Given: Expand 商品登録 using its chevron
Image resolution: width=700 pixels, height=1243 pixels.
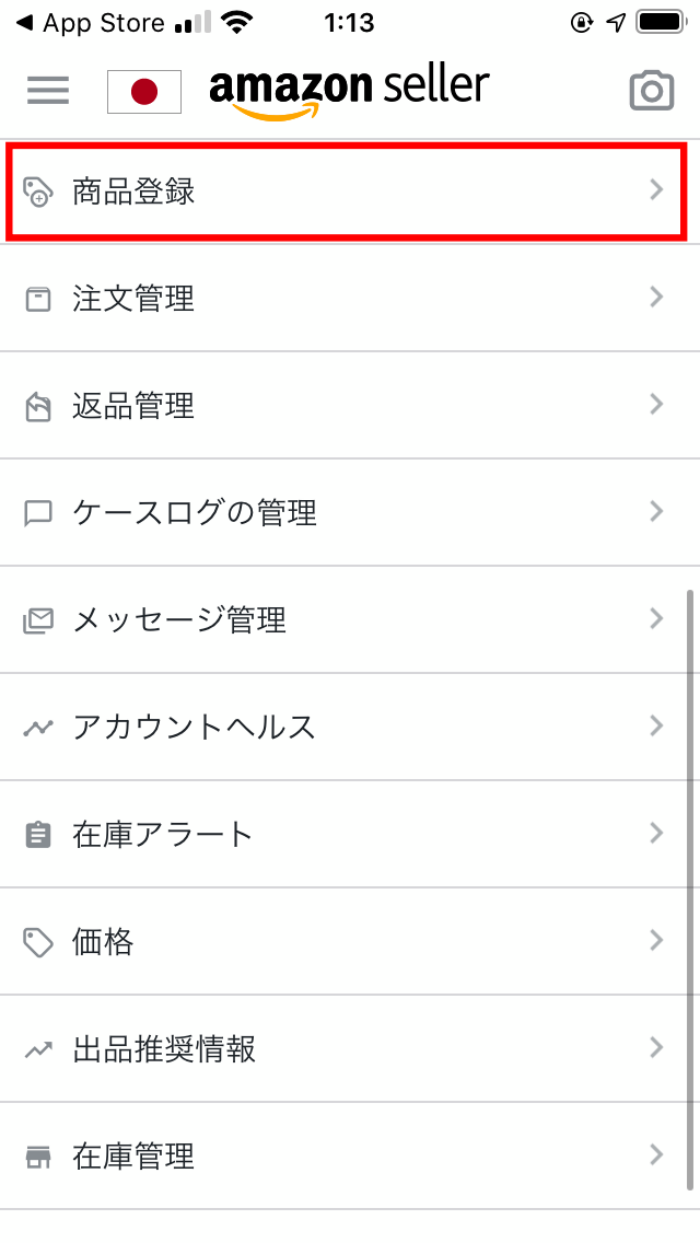Looking at the screenshot, I should coord(656,190).
